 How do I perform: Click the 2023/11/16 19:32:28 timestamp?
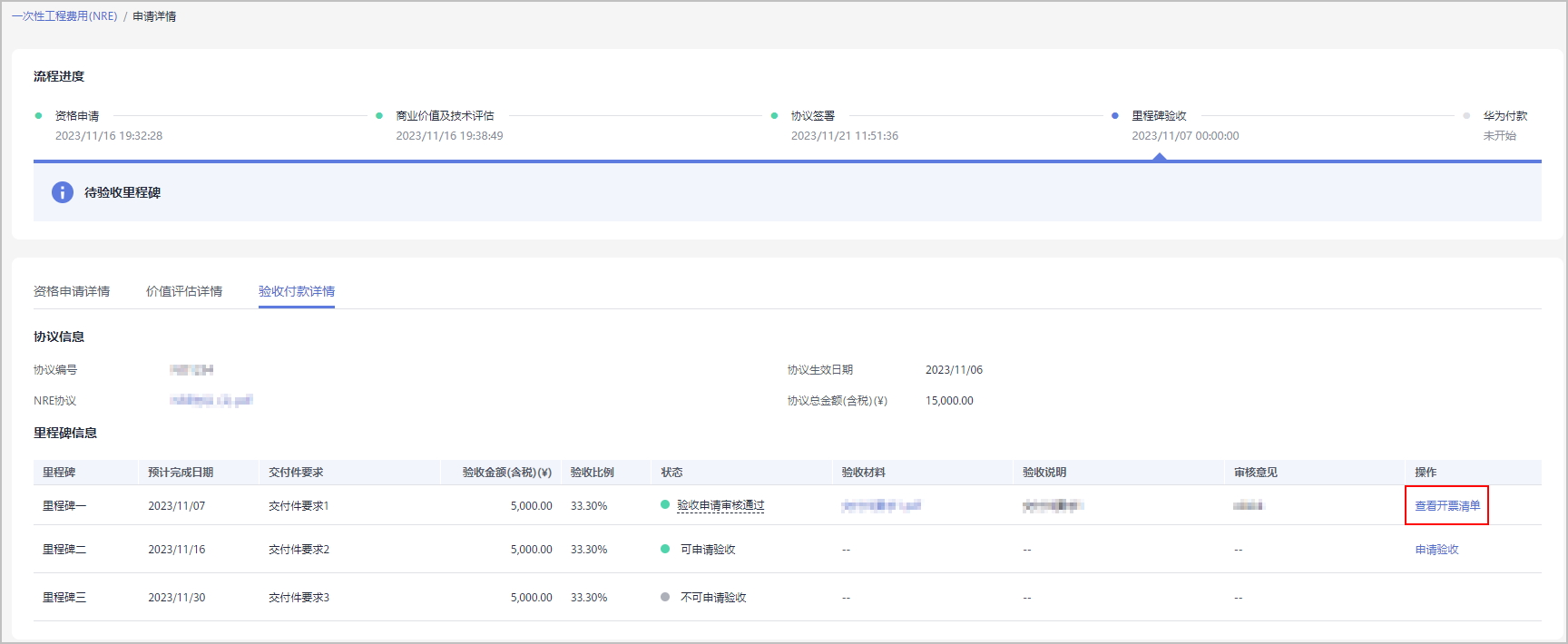click(109, 136)
